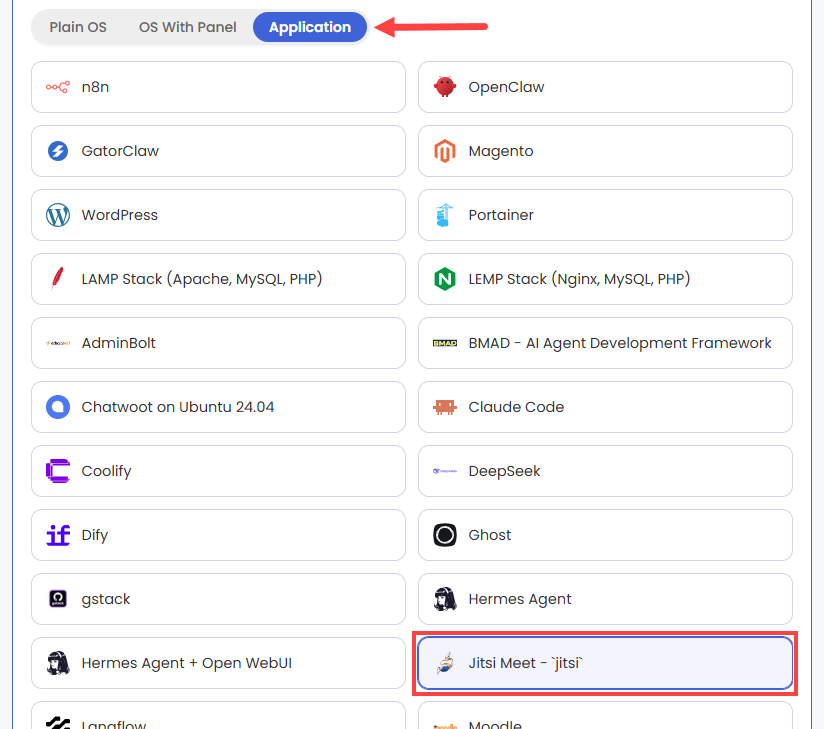Screen dimensions: 824x729
Task: Choose LAMP Stack (Apache, MySQL, PHP)
Action: click(218, 279)
